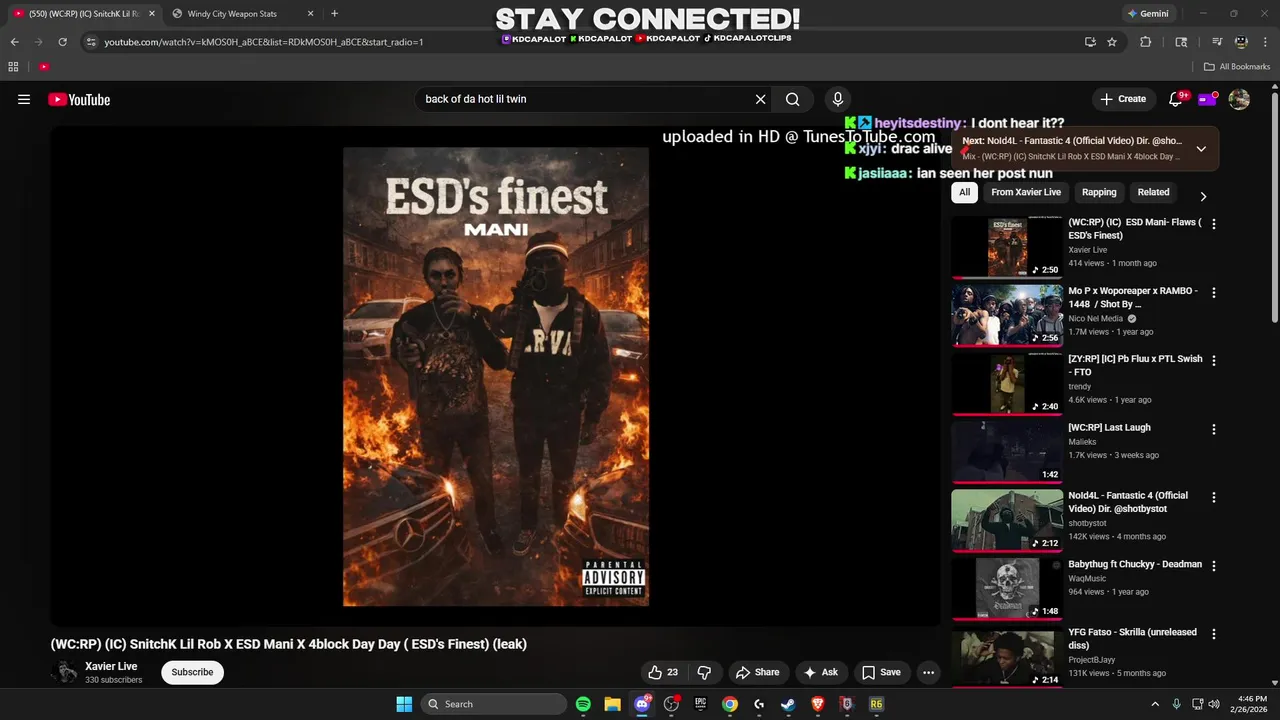Open options for the Deadman video
This screenshot has height=720, width=1280.
click(1214, 565)
